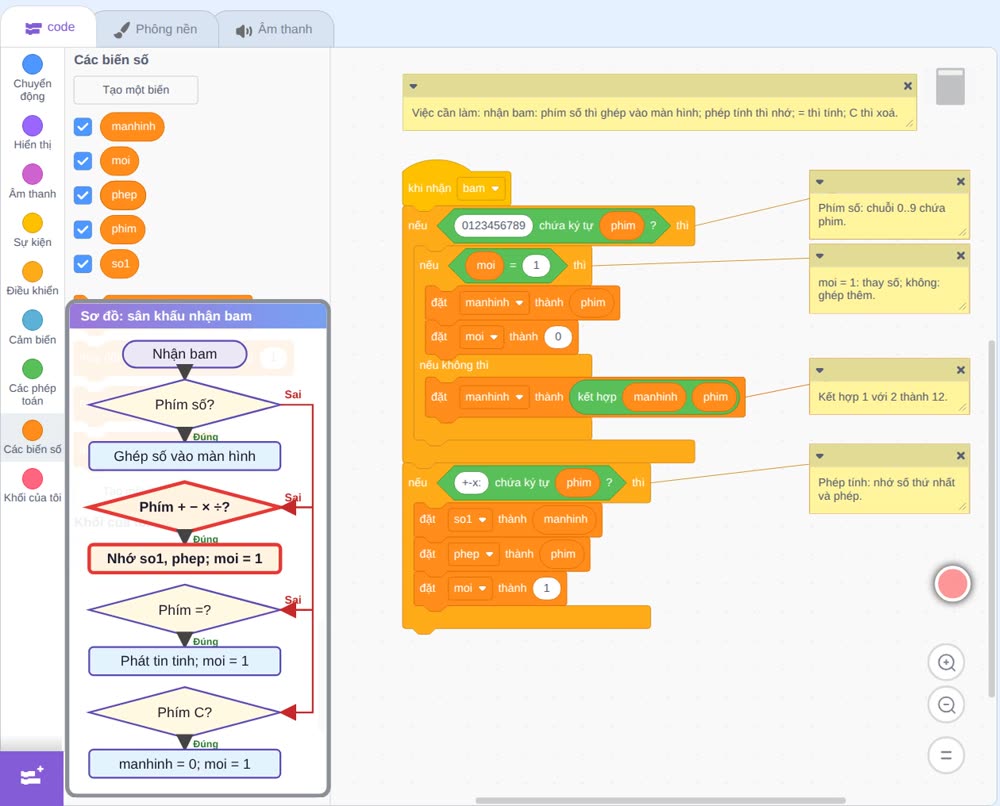The height and width of the screenshot is (806, 1000).
Task: Close the 'Phép tính: nhớ số' comment
Action: [960, 456]
